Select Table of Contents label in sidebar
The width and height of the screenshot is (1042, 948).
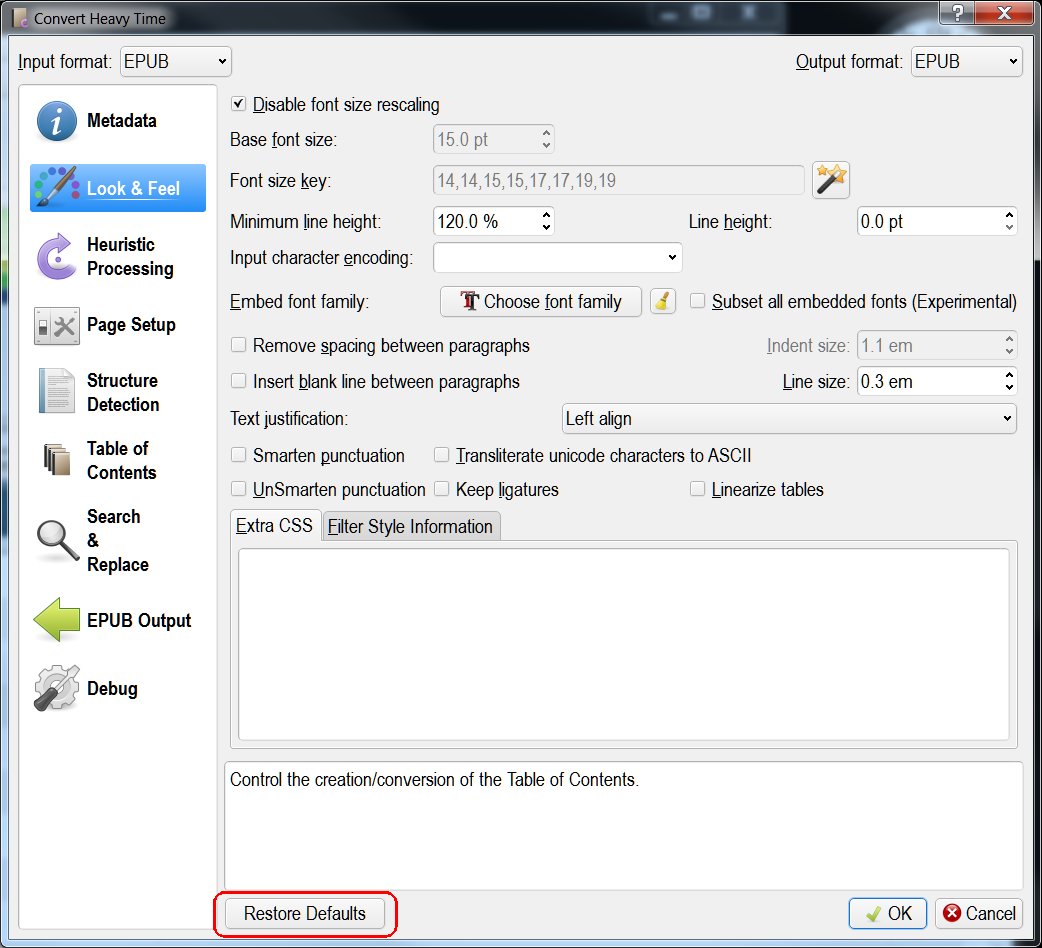[x=122, y=460]
